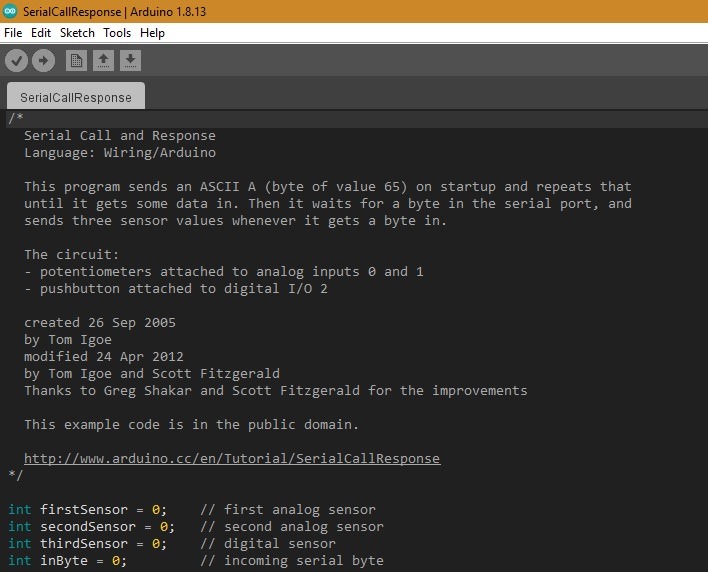Click the 'by Tom Igoe and Scott Fitzgerald' line
Viewport: 708px width, 572px height.
click(152, 374)
